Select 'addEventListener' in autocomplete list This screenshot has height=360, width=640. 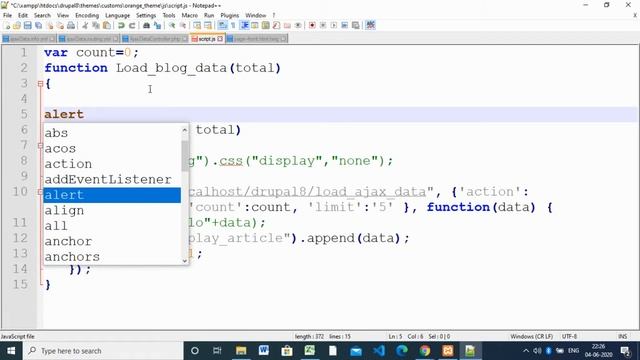(112, 180)
